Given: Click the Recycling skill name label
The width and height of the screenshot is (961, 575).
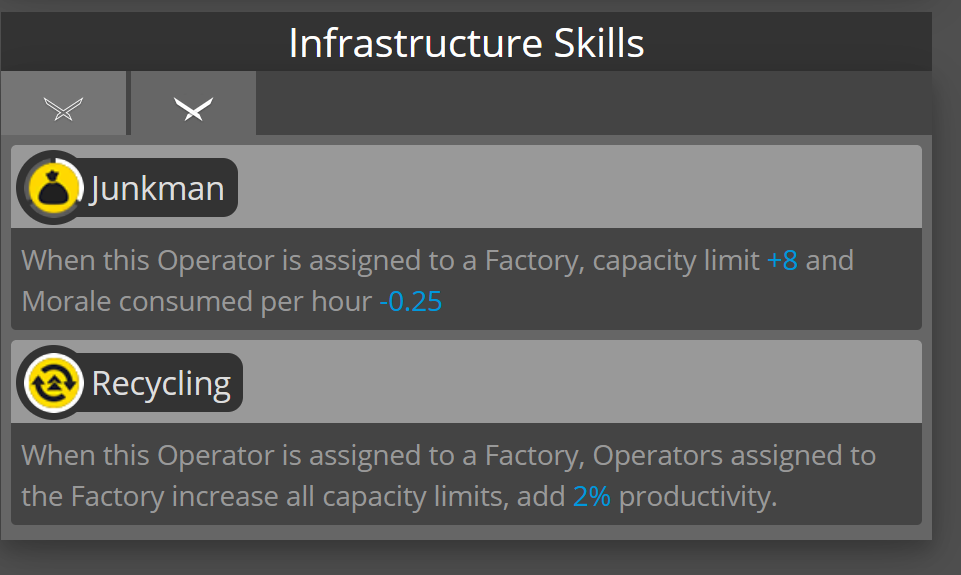Looking at the screenshot, I should [x=161, y=383].
